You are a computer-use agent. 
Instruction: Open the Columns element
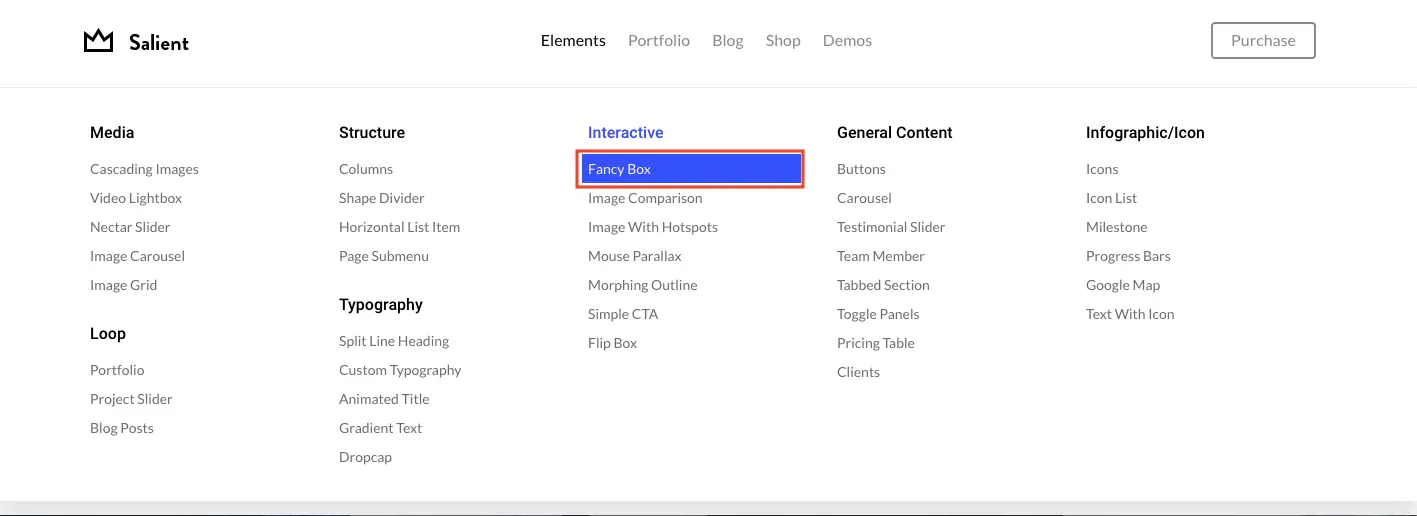click(366, 169)
